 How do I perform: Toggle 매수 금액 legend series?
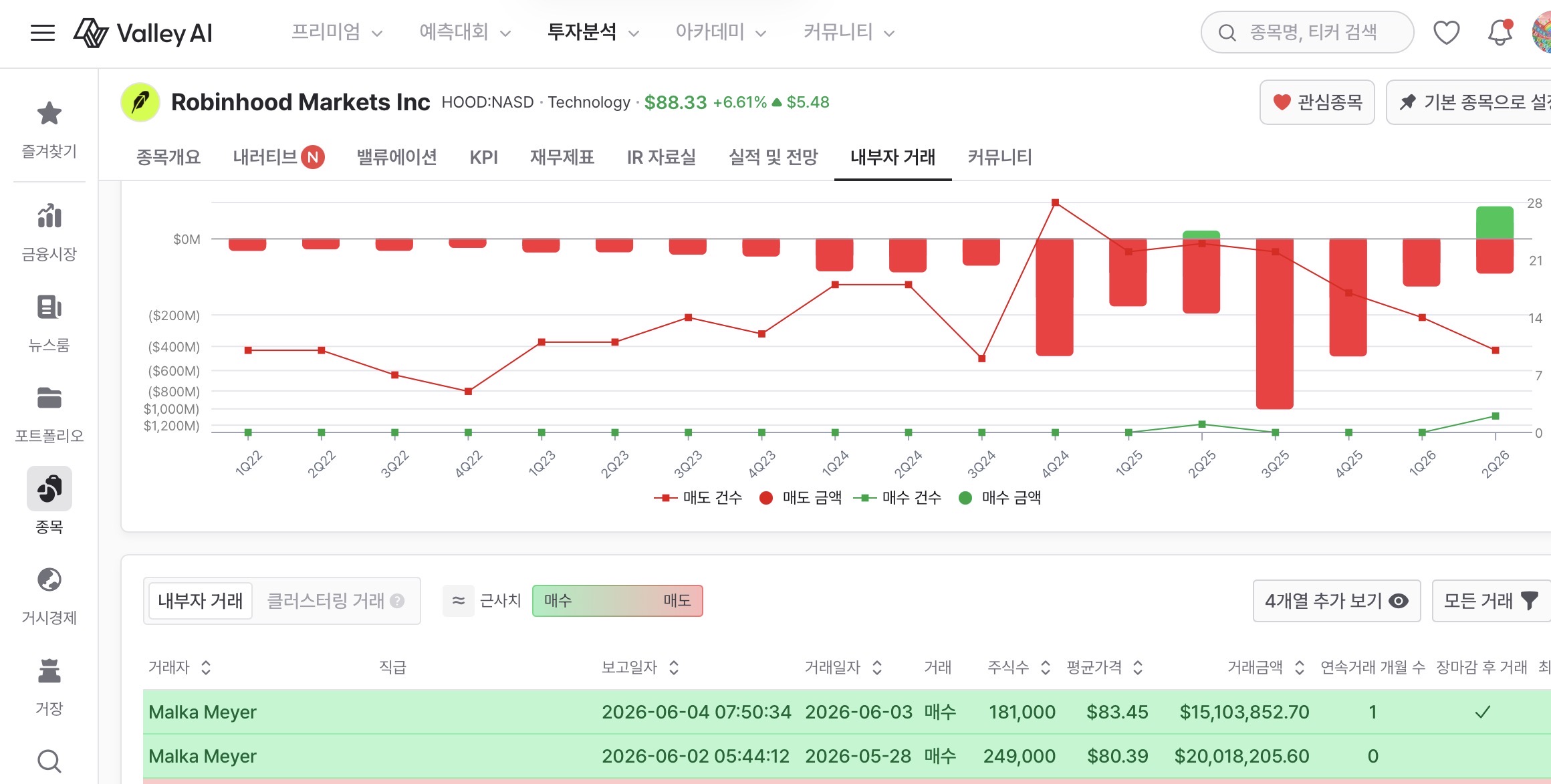coord(999,498)
